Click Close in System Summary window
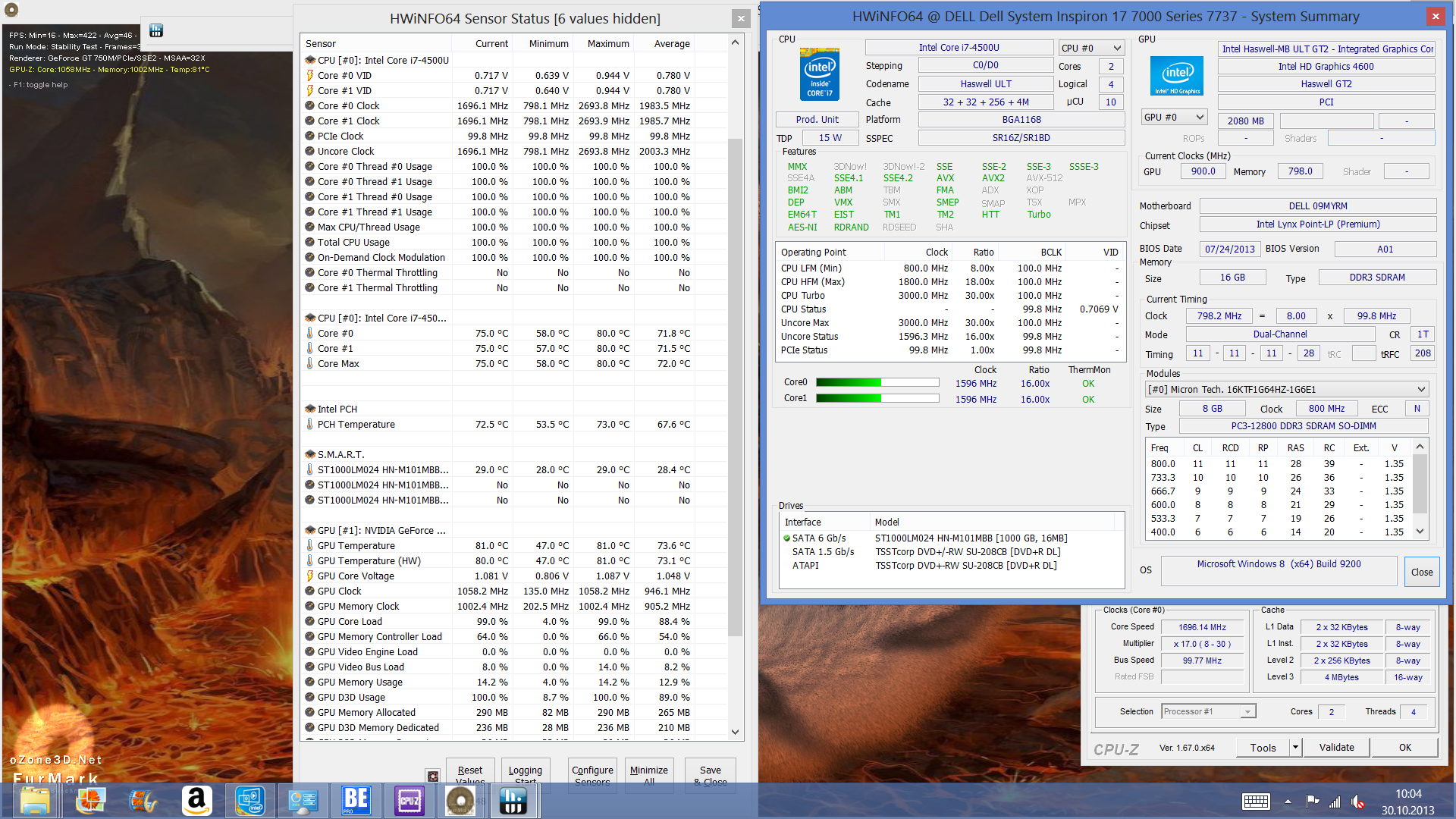 tap(1422, 573)
